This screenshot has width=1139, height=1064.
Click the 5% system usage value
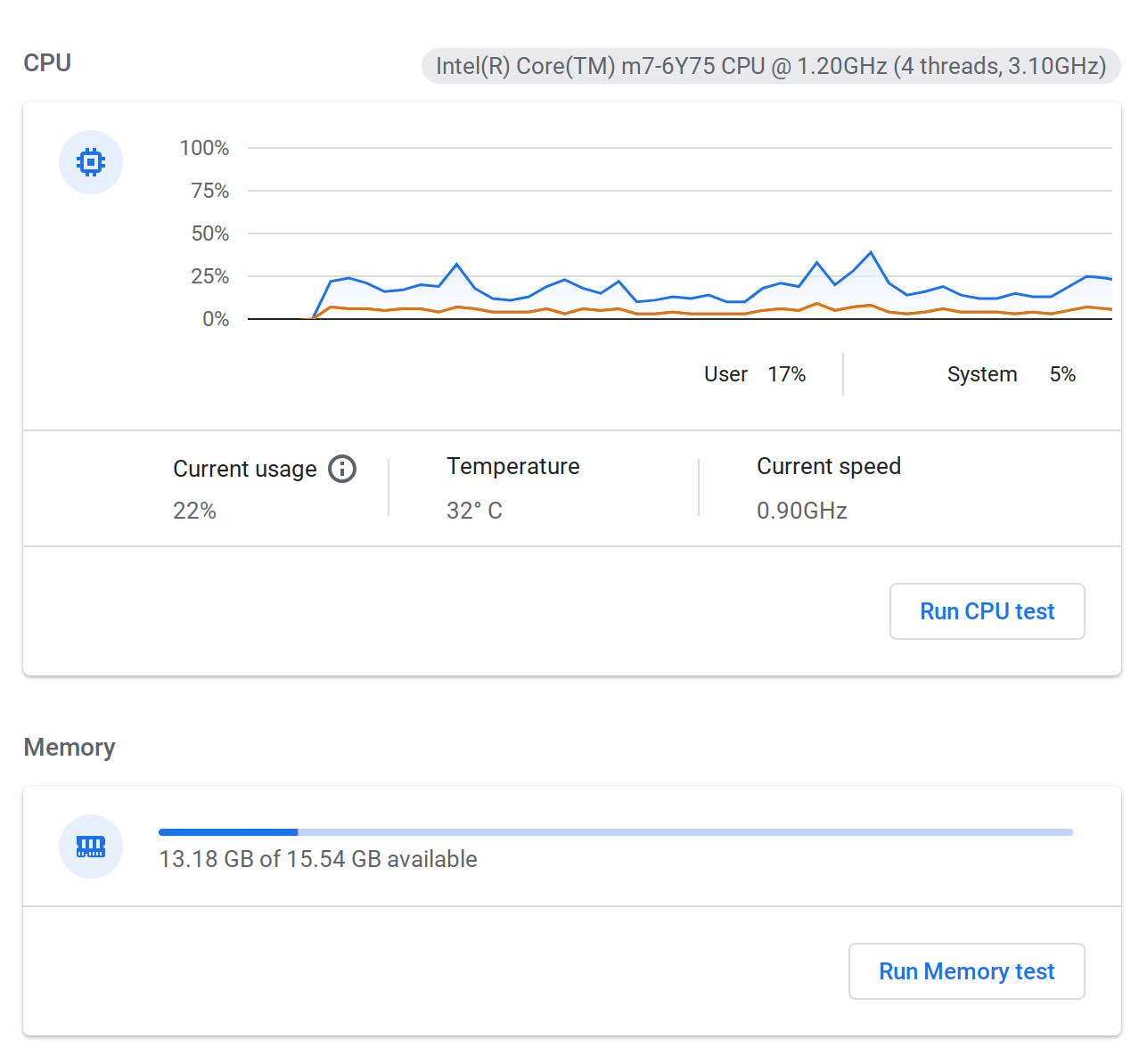click(x=1062, y=374)
